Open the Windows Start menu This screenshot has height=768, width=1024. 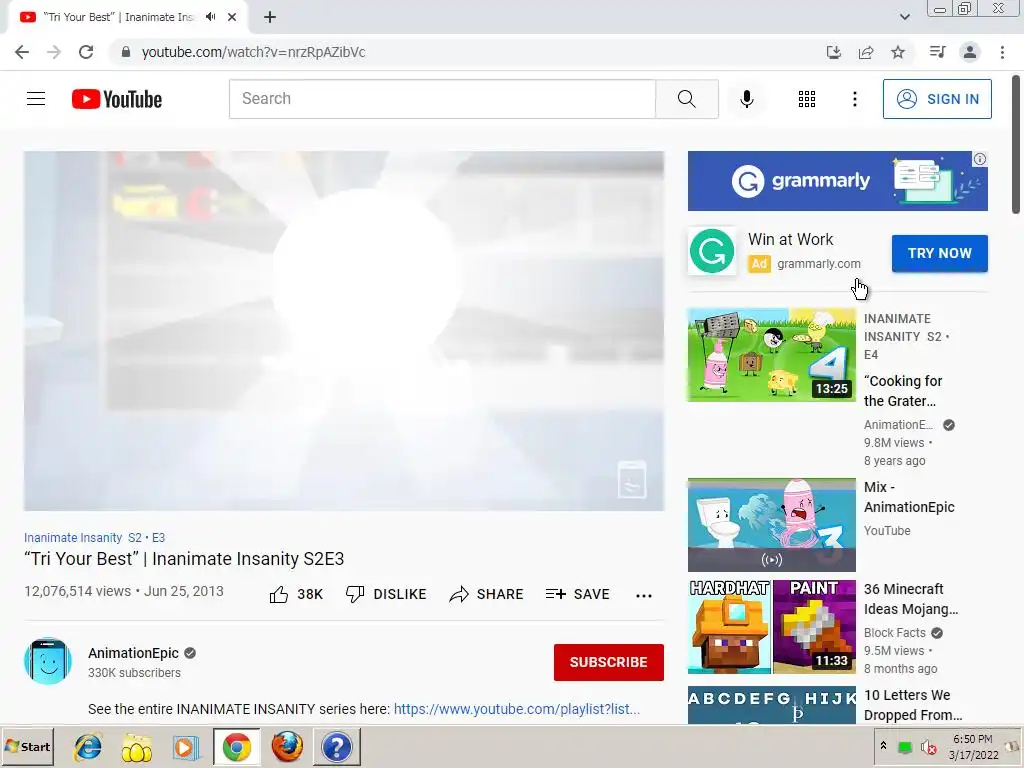(27, 746)
